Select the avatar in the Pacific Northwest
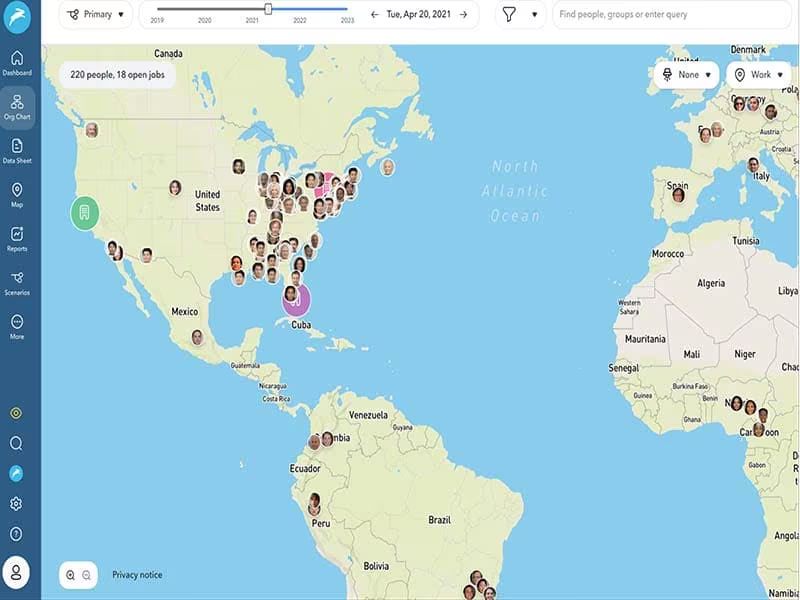Viewport: 800px width, 600px height. [x=91, y=130]
